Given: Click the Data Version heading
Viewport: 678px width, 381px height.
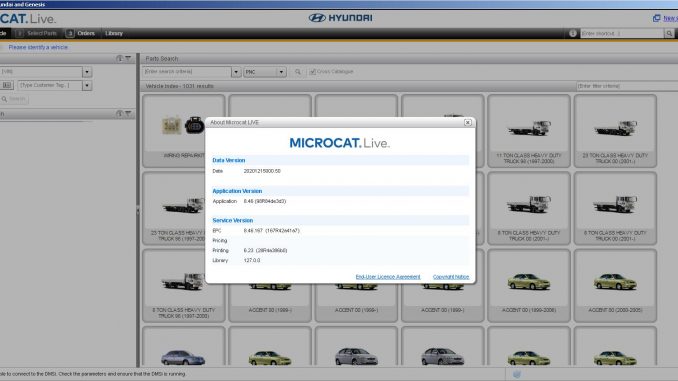Looking at the screenshot, I should coord(229,160).
